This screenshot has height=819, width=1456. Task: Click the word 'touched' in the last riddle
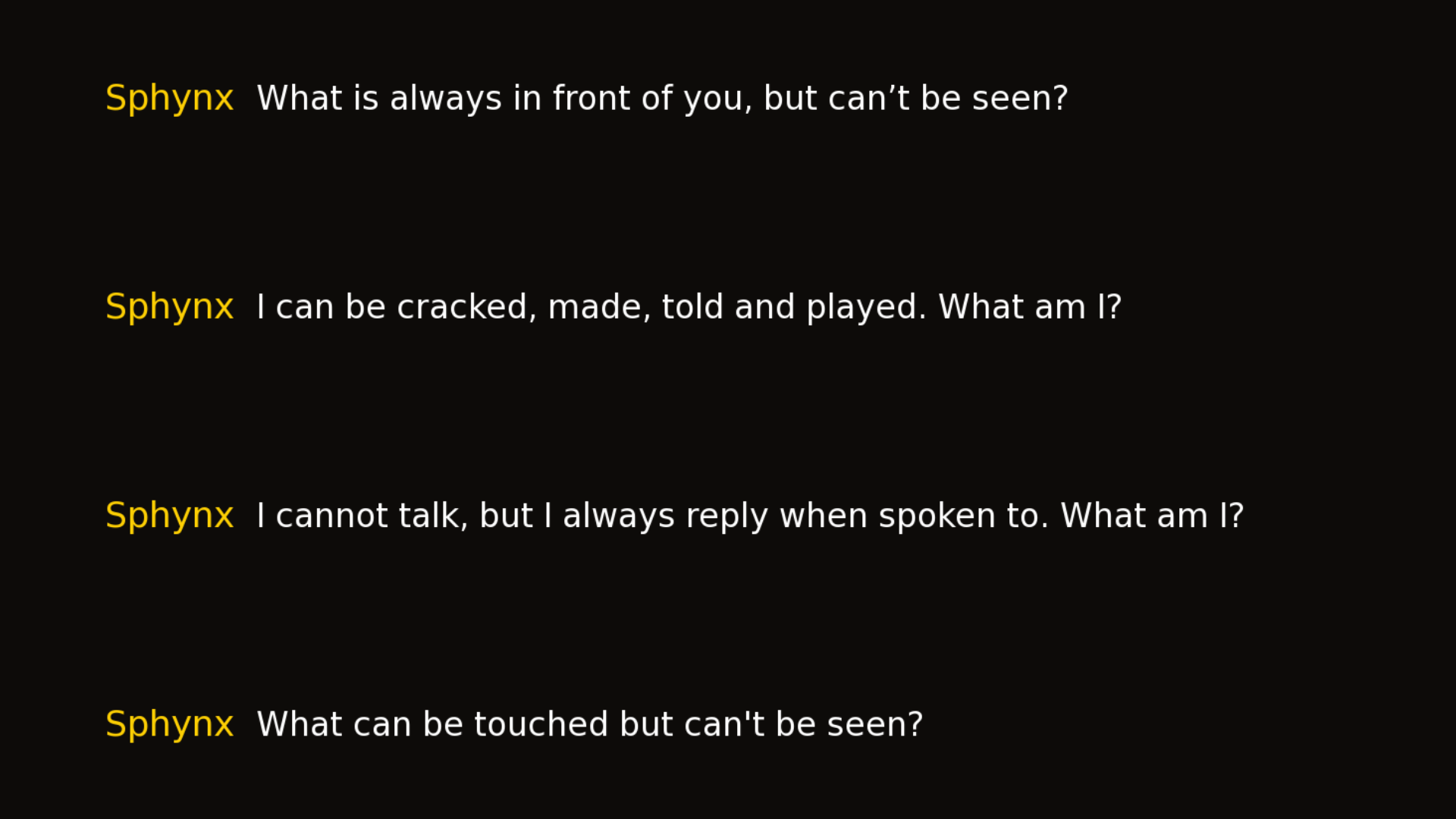541,724
